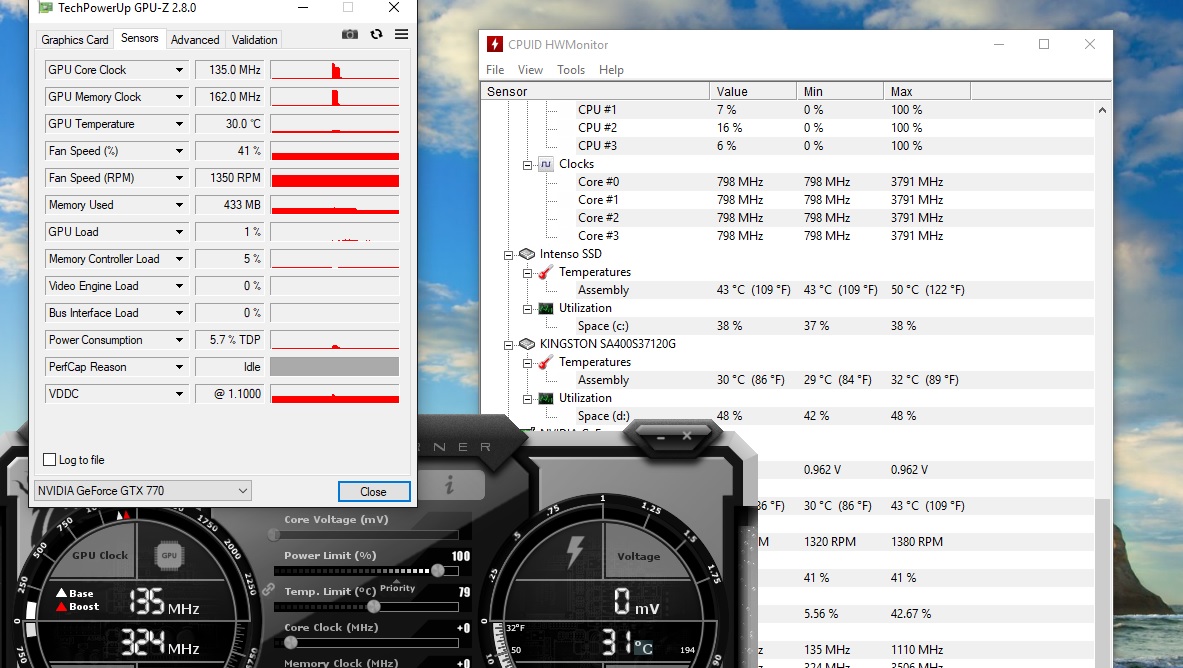Open the Help menu in HWMonitor
The width and height of the screenshot is (1183, 668).
[x=611, y=69]
